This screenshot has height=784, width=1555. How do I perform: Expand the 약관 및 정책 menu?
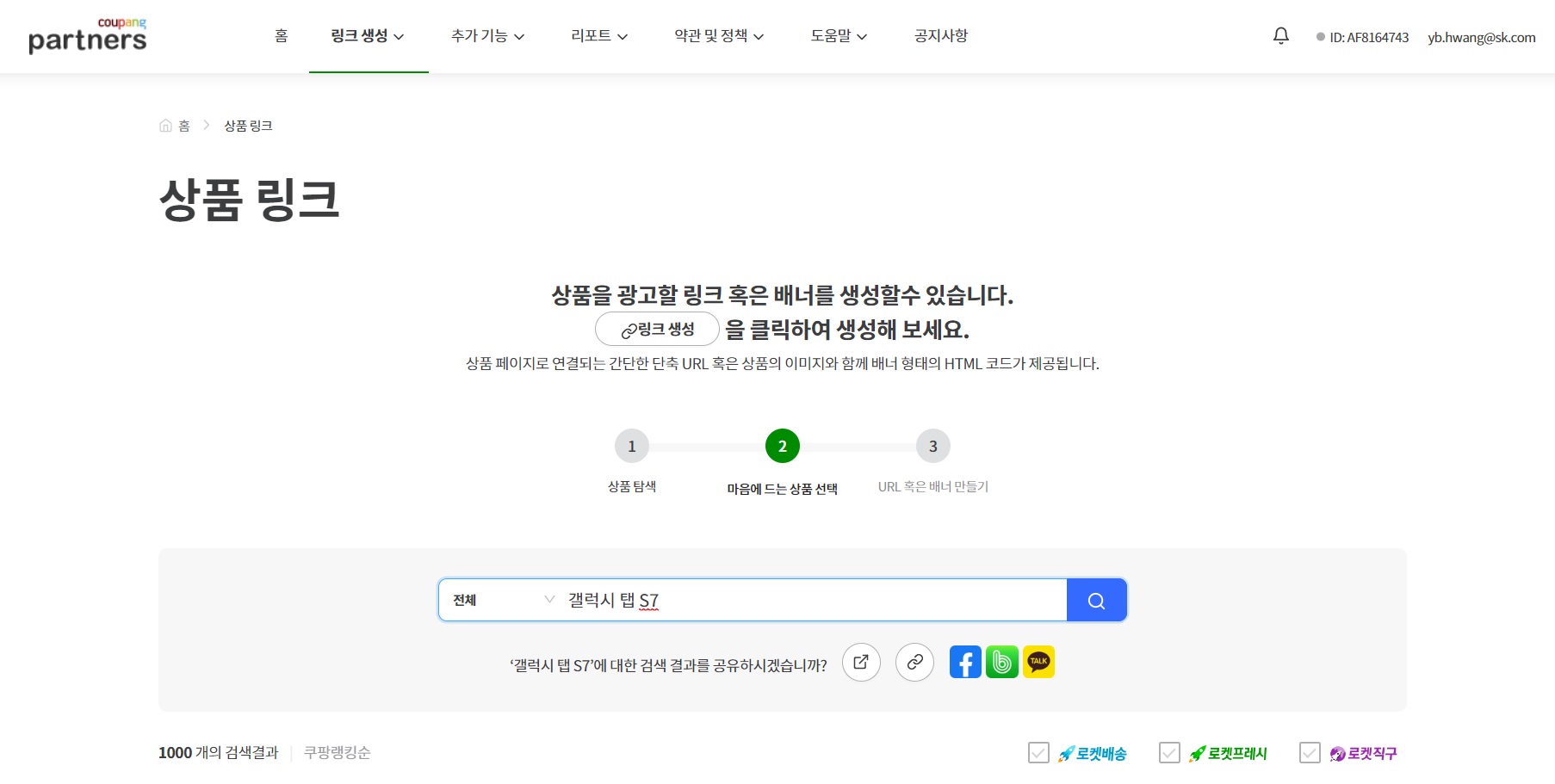719,36
